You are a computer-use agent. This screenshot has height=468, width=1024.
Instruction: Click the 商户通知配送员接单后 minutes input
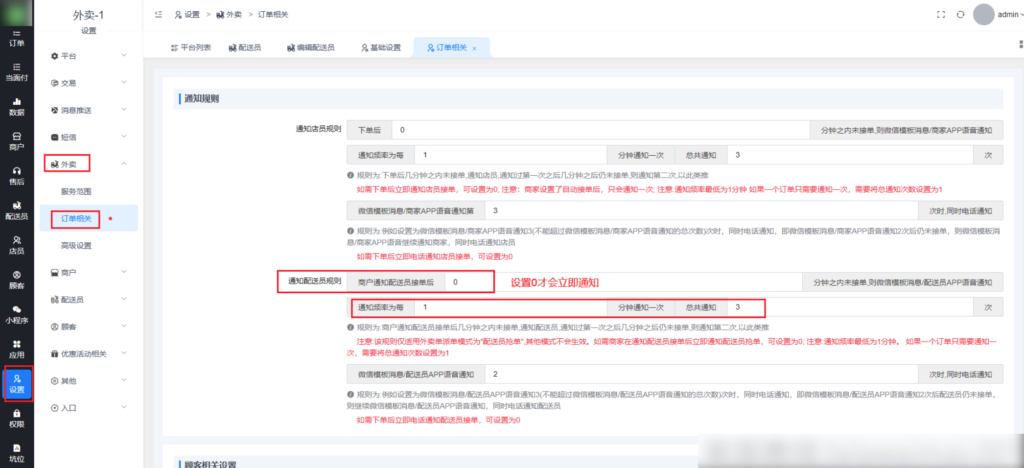coord(623,282)
